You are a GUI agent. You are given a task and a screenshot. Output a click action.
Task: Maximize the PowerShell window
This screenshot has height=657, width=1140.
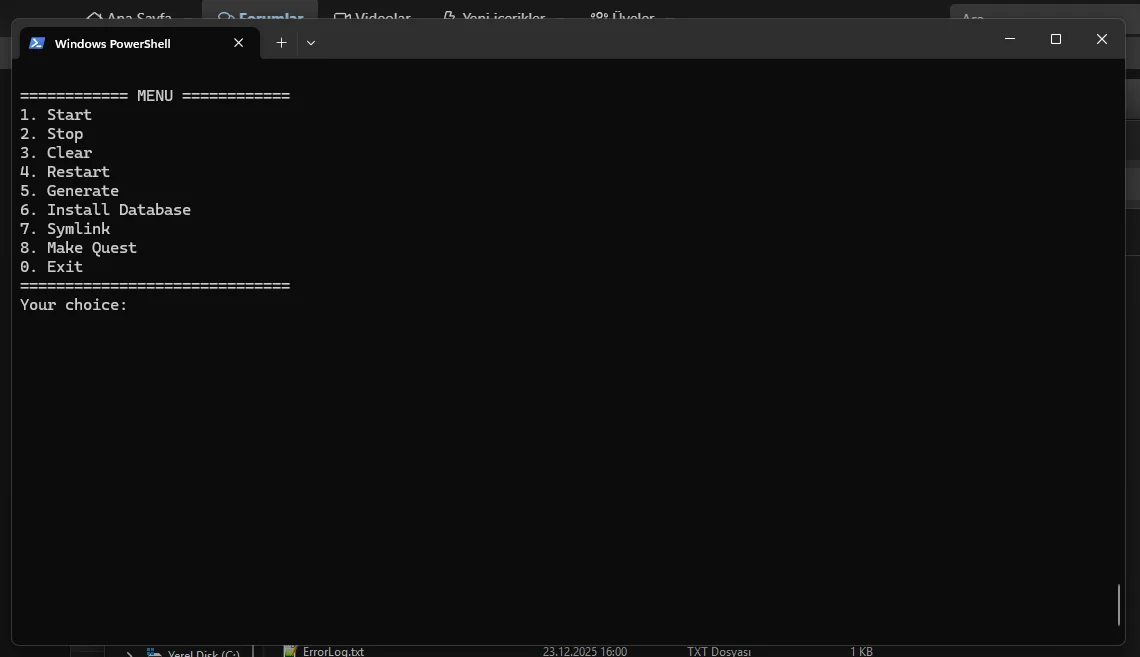1055,39
